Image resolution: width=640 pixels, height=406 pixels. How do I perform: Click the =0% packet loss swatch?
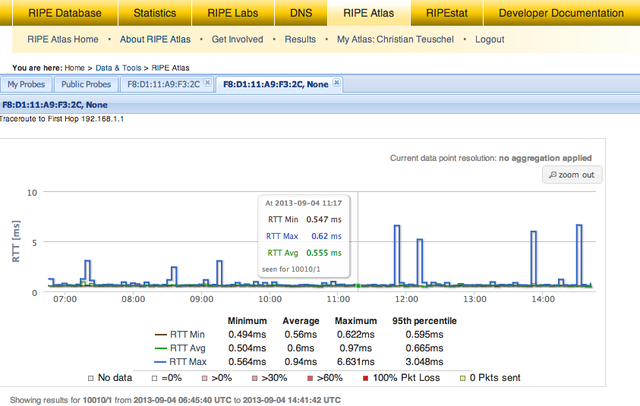point(154,378)
